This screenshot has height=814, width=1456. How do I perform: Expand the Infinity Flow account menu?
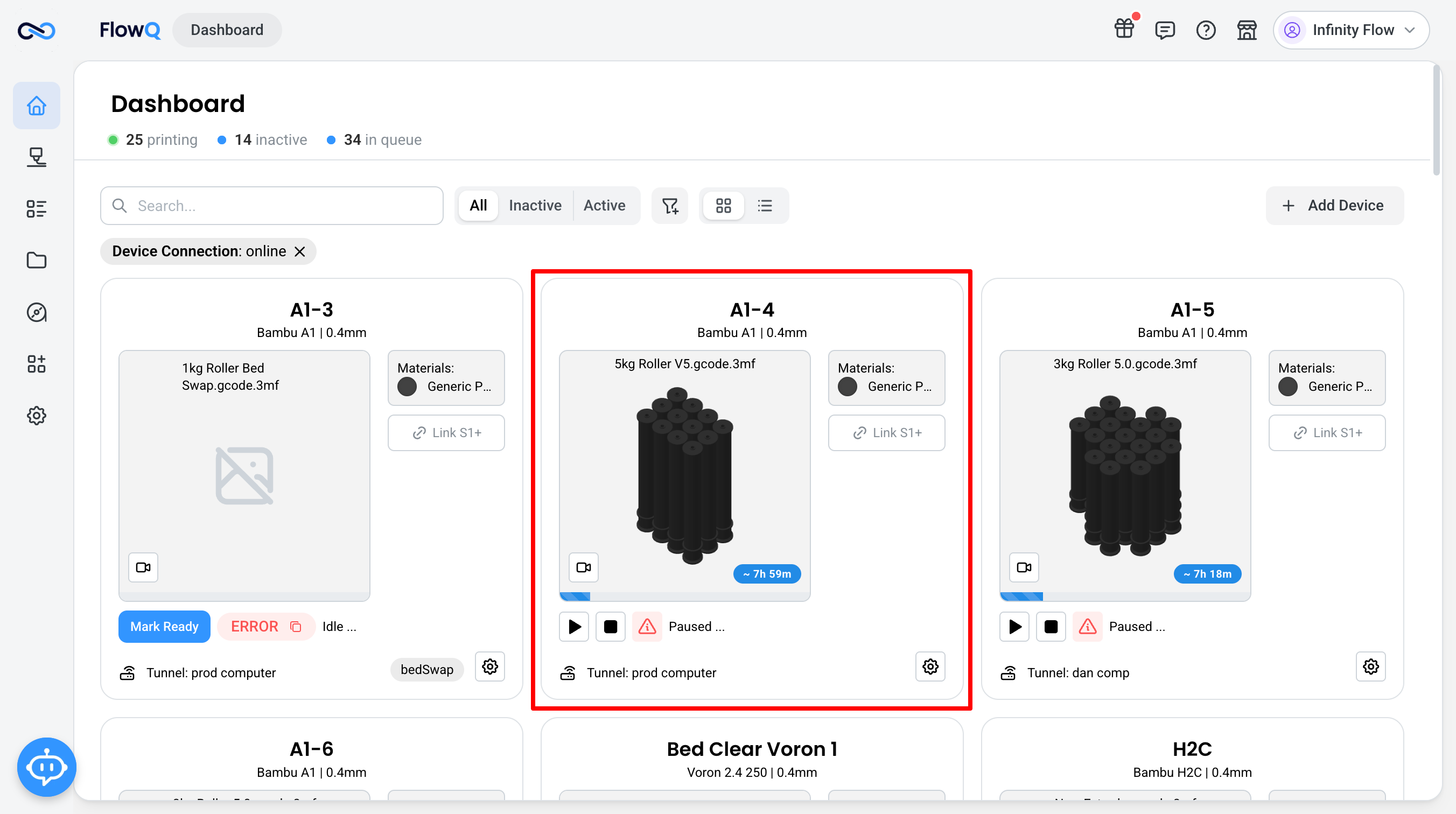tap(1351, 30)
